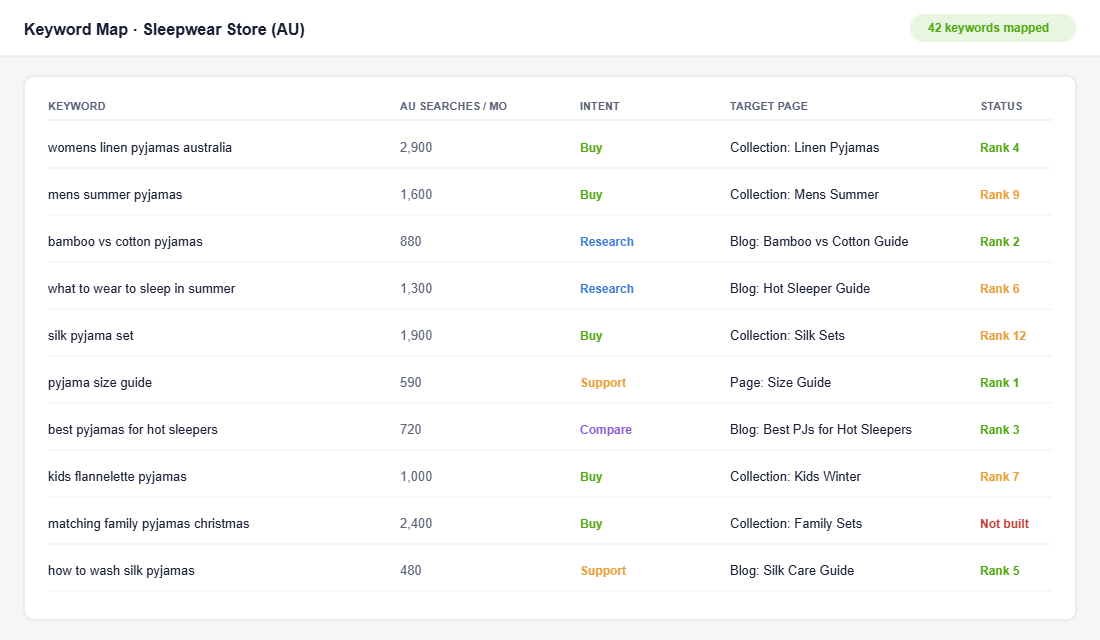Click the 'Not built' status
1100x640 pixels.
point(1004,524)
